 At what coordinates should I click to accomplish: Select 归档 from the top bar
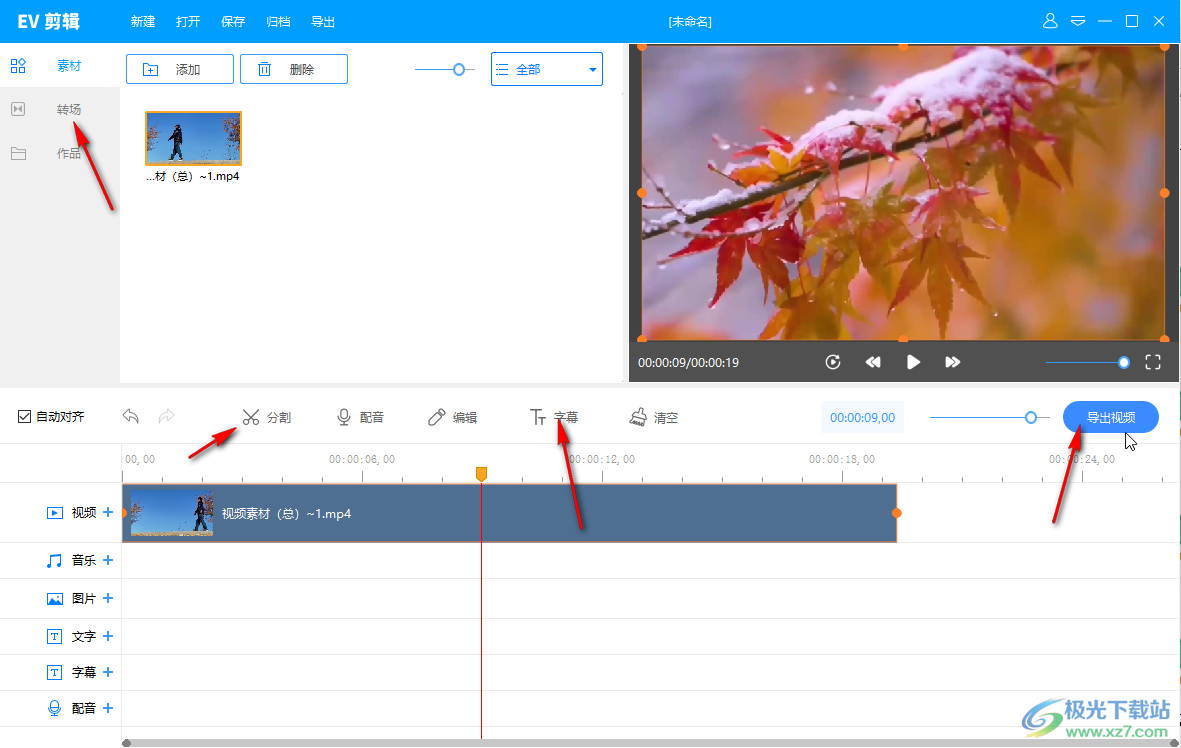tap(279, 22)
